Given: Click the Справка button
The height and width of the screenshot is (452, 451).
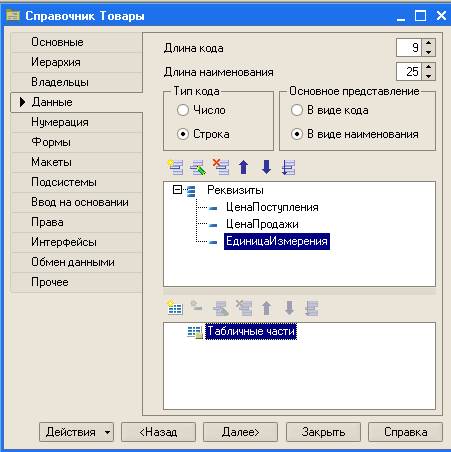Looking at the screenshot, I should click(x=405, y=432).
